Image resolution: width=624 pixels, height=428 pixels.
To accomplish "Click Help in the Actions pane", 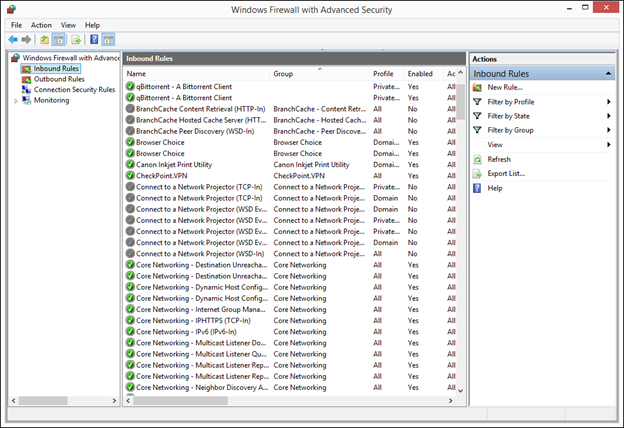I will (x=495, y=188).
